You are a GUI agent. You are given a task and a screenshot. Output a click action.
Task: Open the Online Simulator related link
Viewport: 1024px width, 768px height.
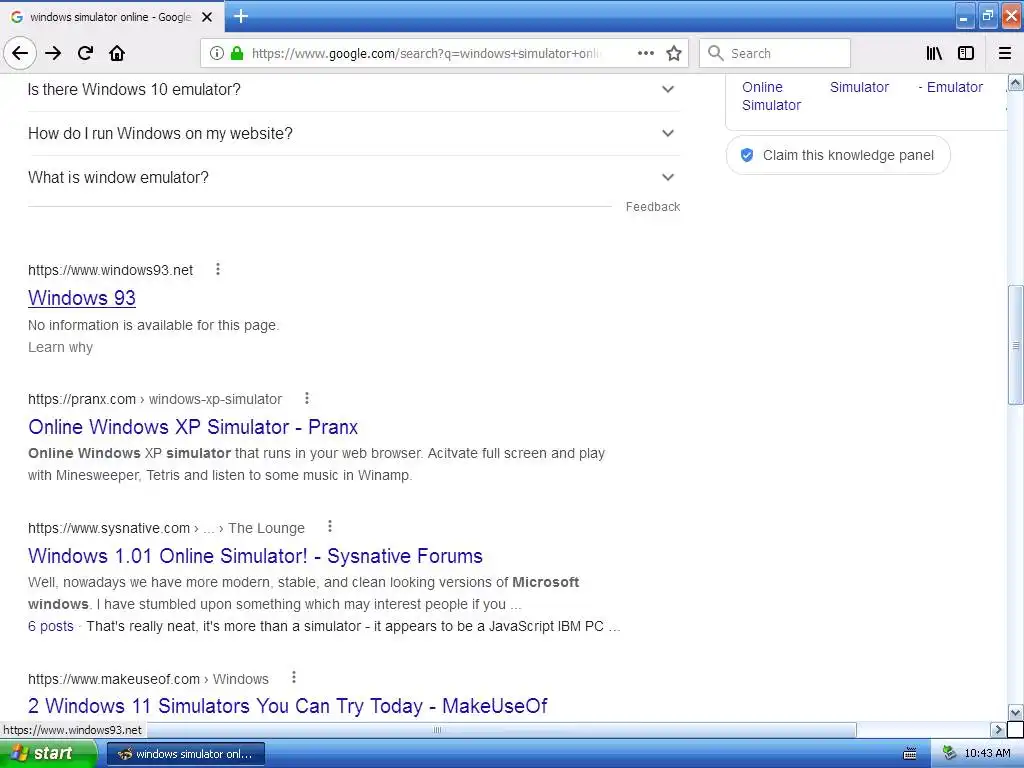click(x=771, y=96)
